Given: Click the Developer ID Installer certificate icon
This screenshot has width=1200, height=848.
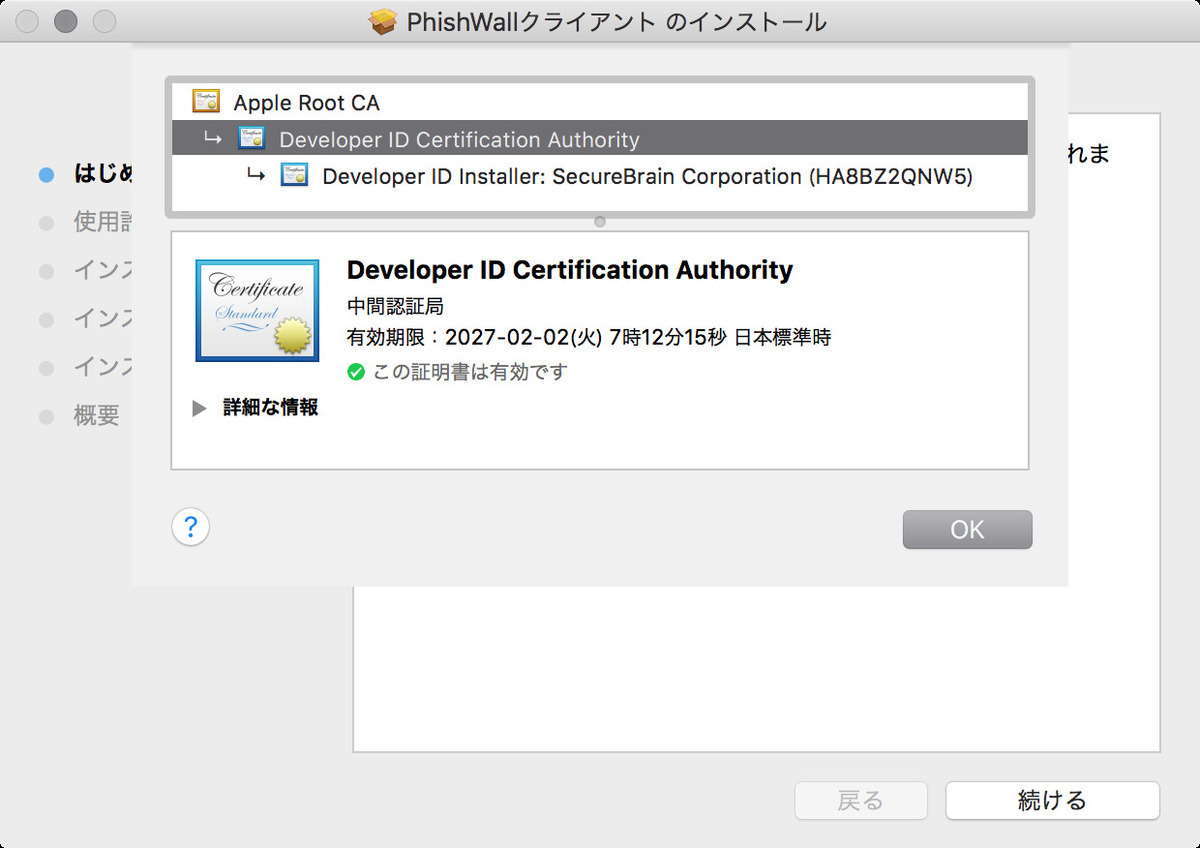Looking at the screenshot, I should 294,176.
